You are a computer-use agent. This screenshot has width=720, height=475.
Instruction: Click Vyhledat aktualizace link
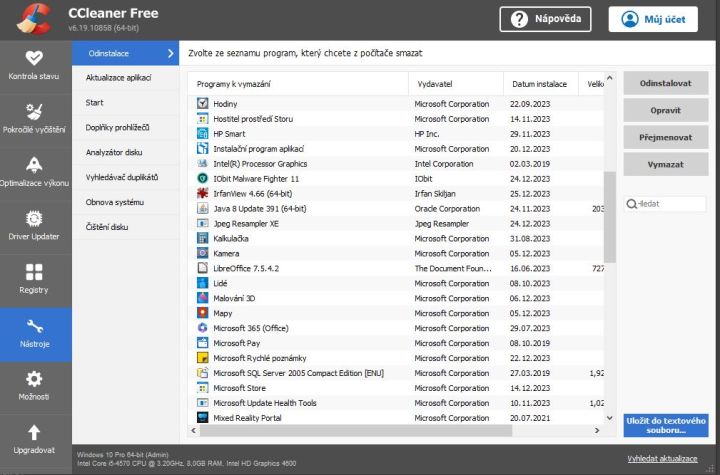pos(662,458)
